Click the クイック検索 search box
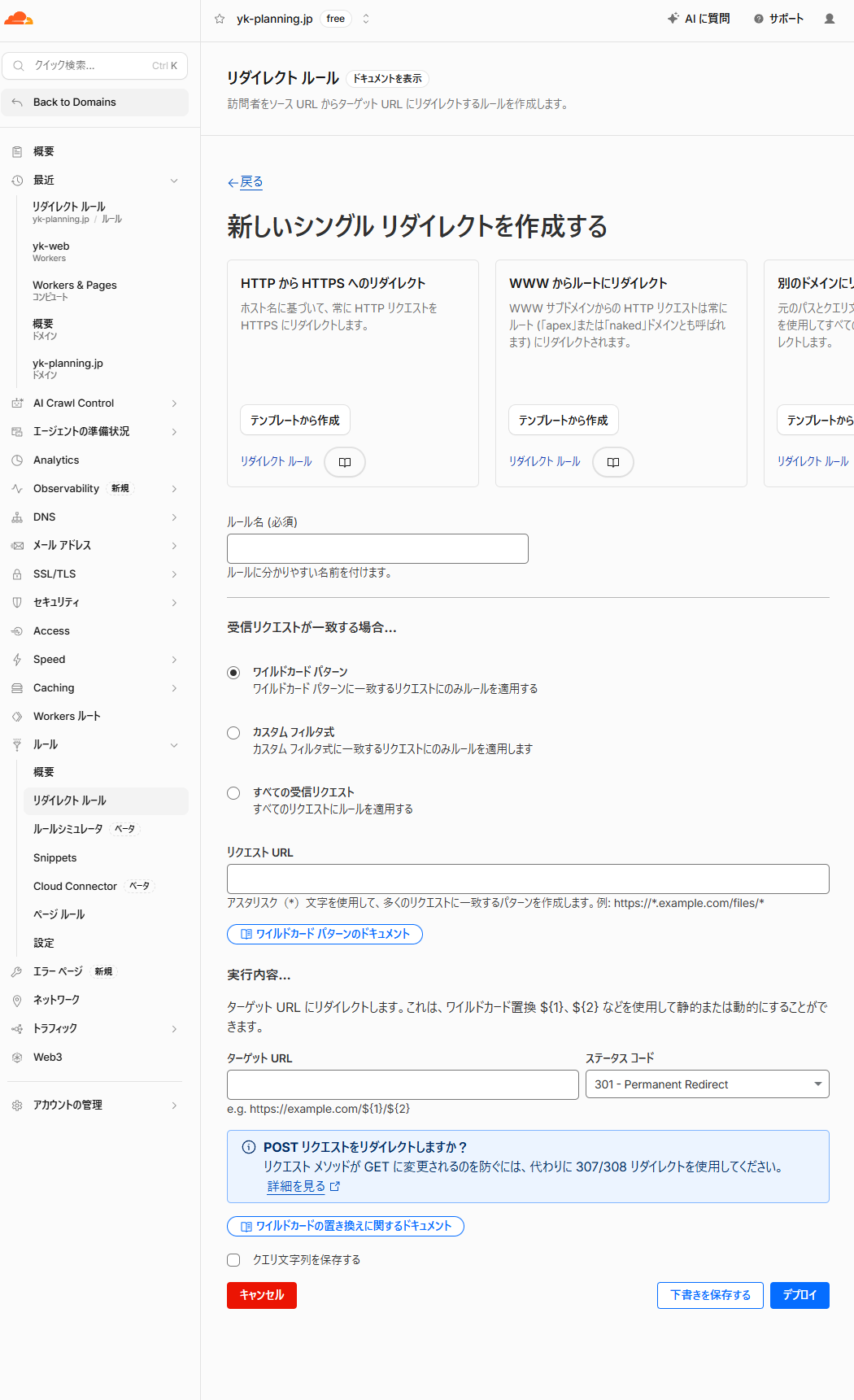This screenshot has height=1400, width=854. (95, 66)
